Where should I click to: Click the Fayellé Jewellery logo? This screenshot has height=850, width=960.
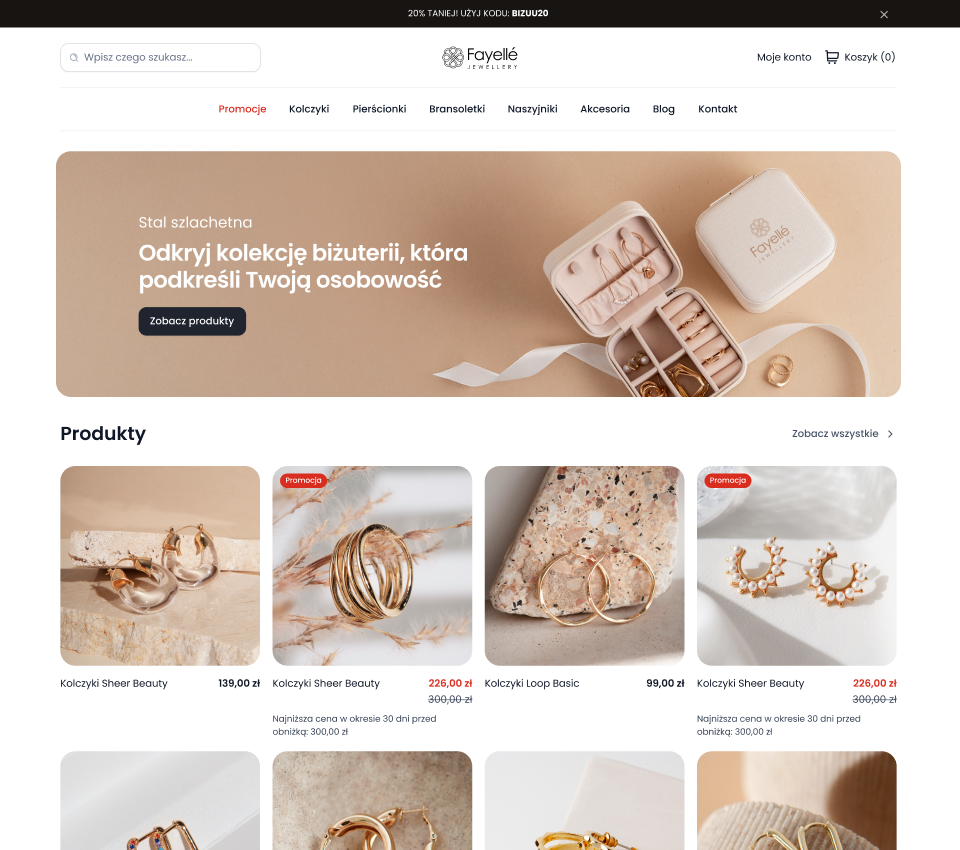click(479, 58)
